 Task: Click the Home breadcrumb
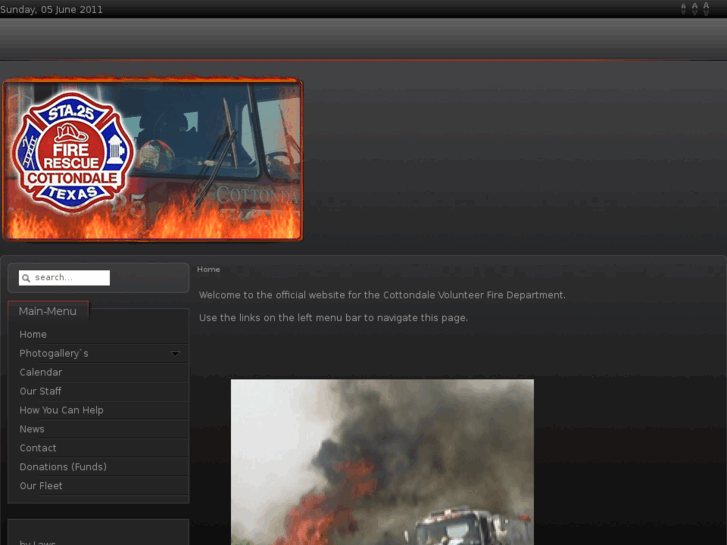click(208, 269)
